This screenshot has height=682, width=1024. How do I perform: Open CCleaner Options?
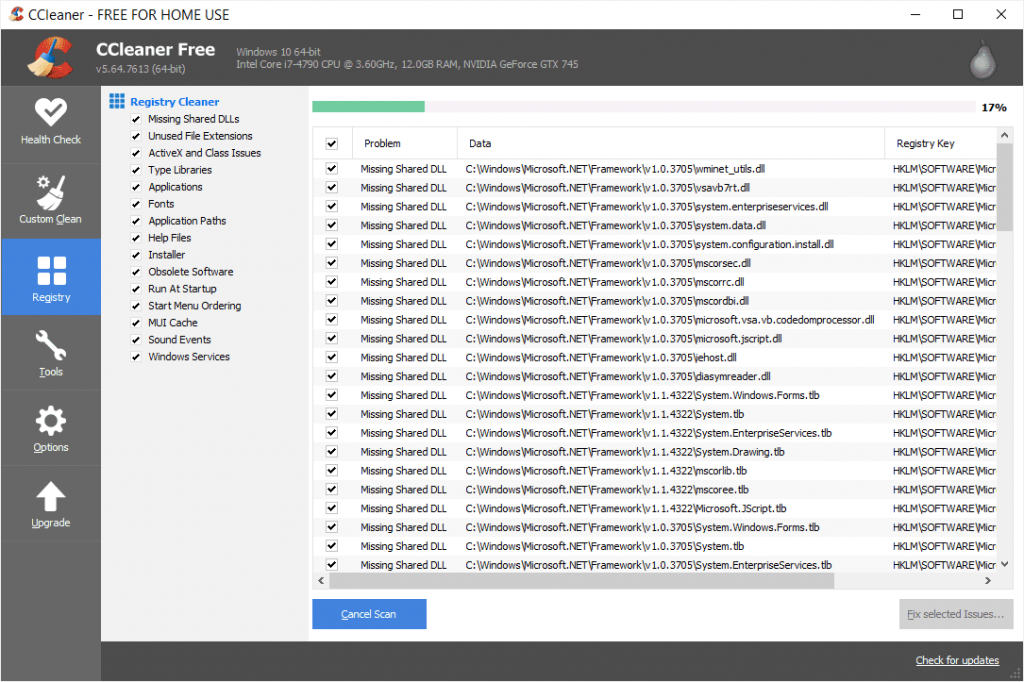(50, 428)
